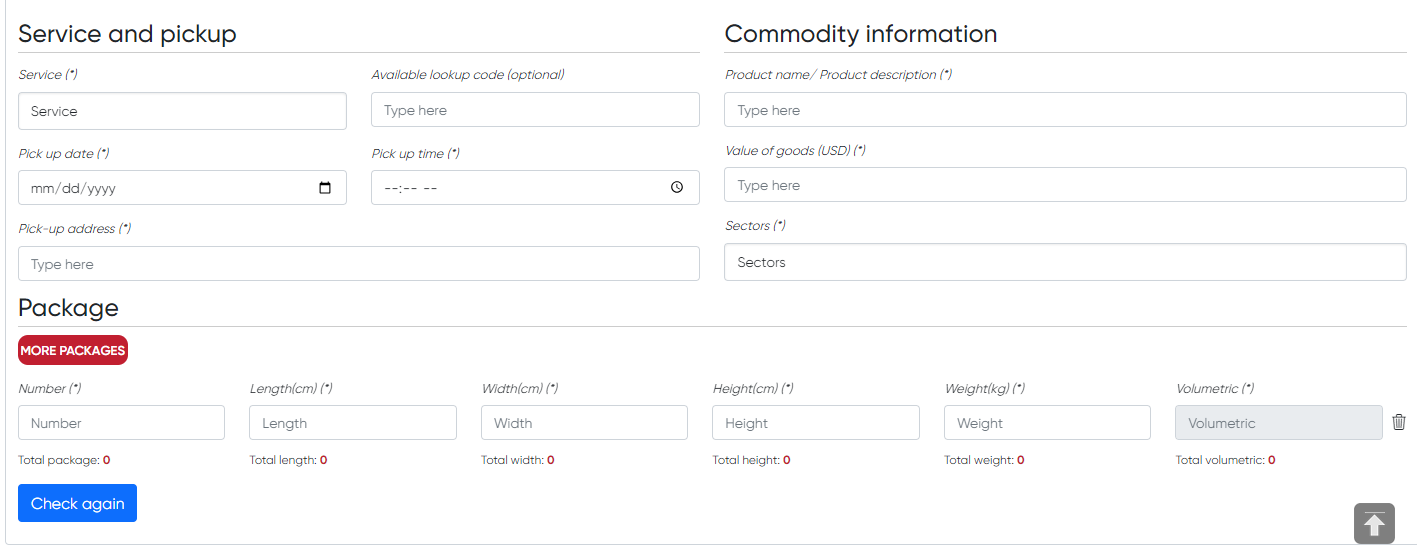
Task: Select the Width(cm) input field
Action: (584, 423)
